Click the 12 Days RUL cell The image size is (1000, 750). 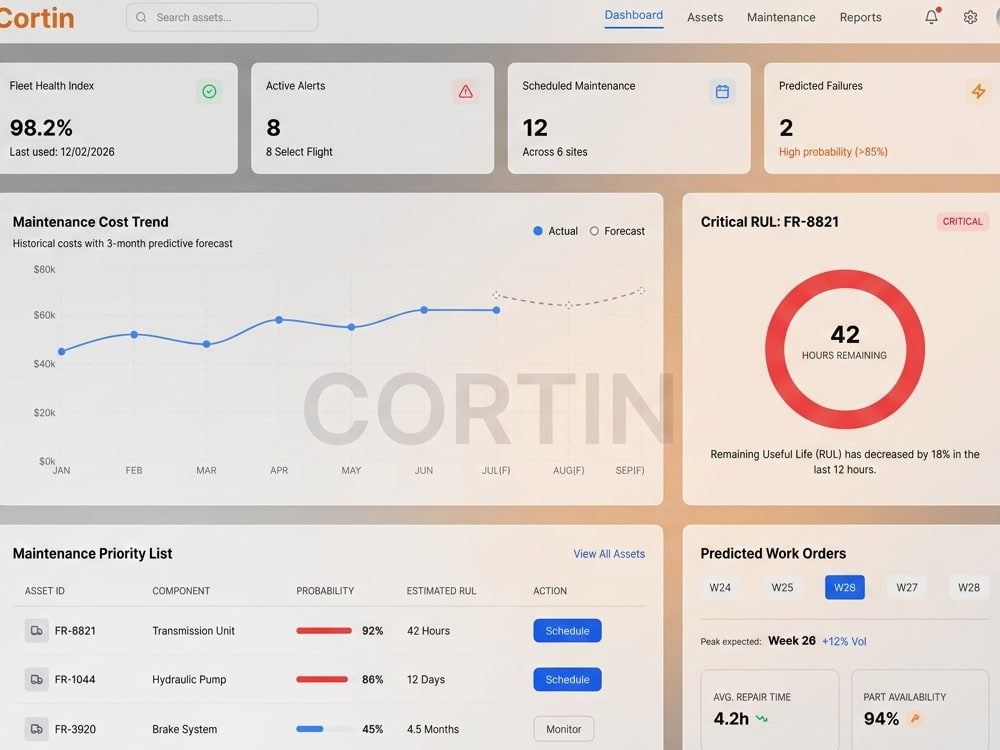pyautogui.click(x=426, y=679)
